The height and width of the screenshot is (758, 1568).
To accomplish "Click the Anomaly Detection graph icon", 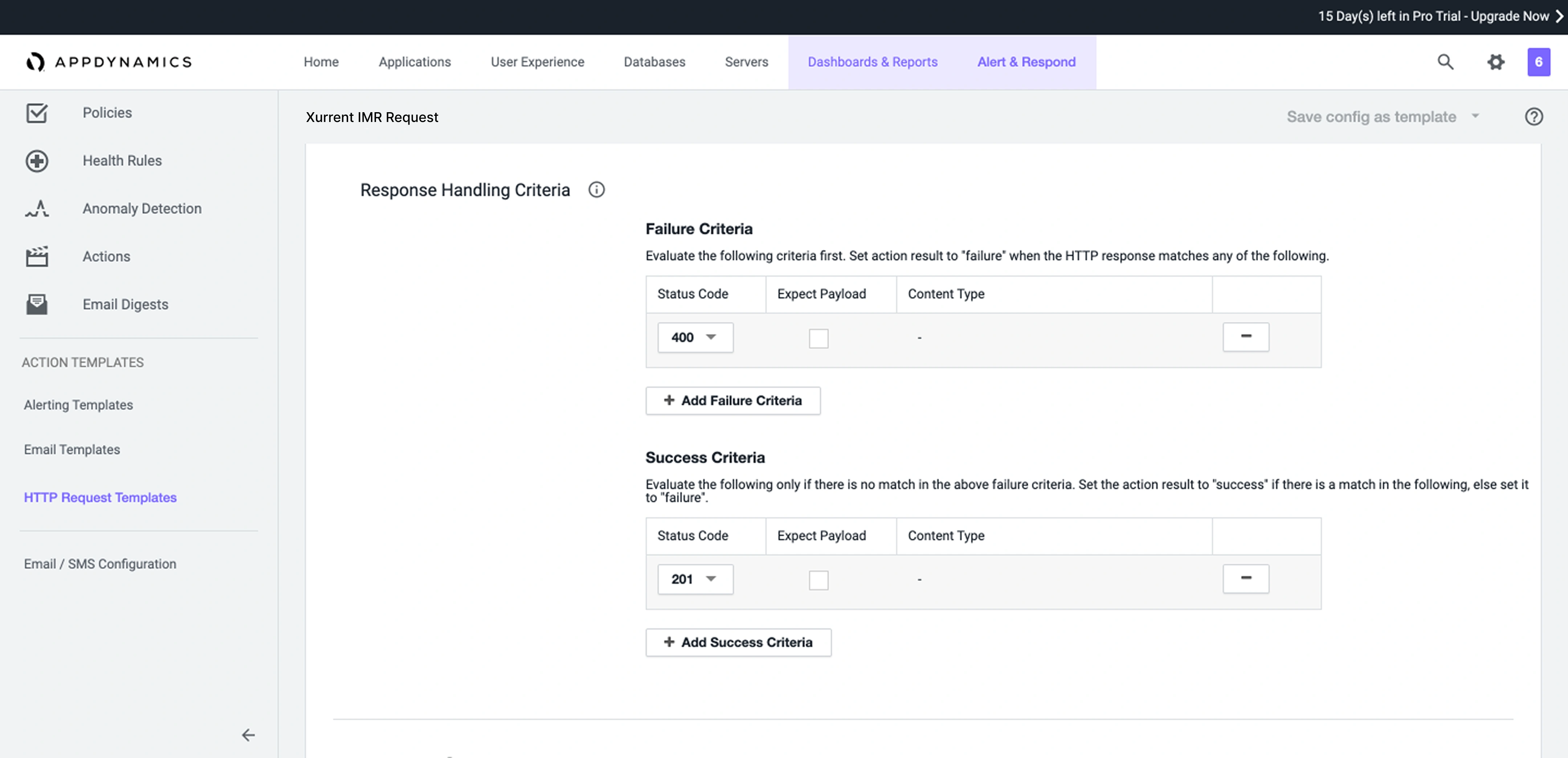I will [37, 209].
